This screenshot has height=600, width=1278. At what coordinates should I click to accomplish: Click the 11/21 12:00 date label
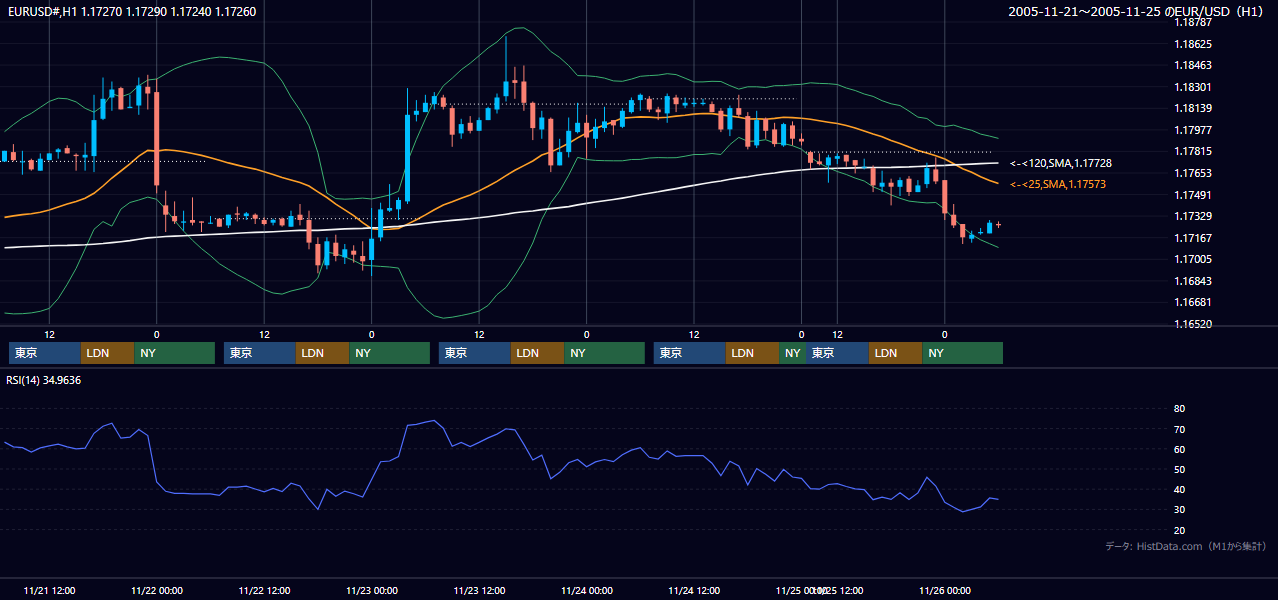[x=49, y=591]
